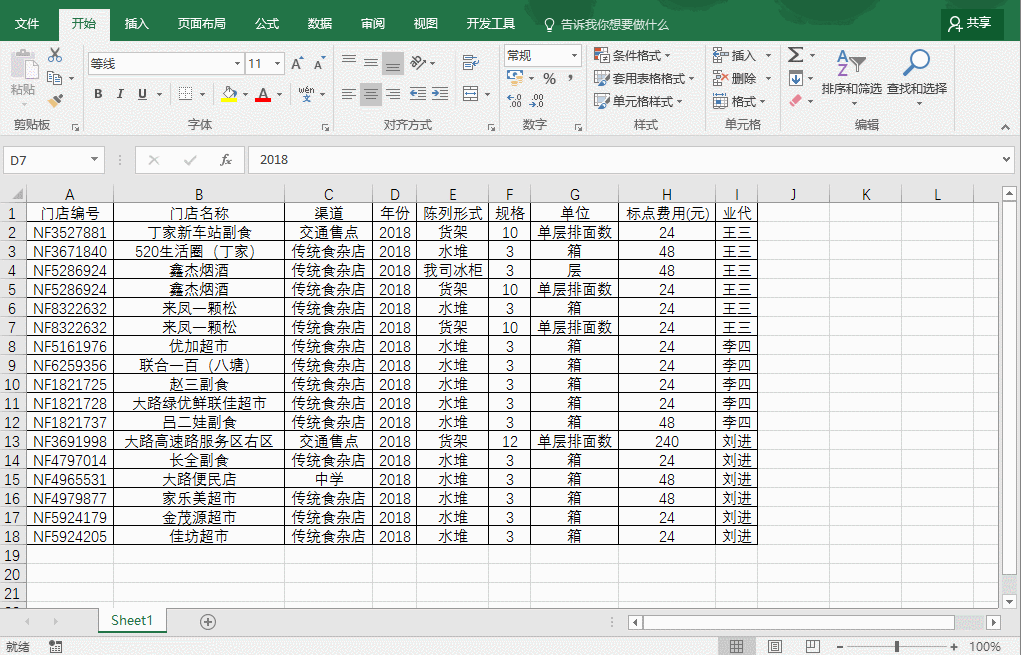Click the percent style icon

[549, 78]
